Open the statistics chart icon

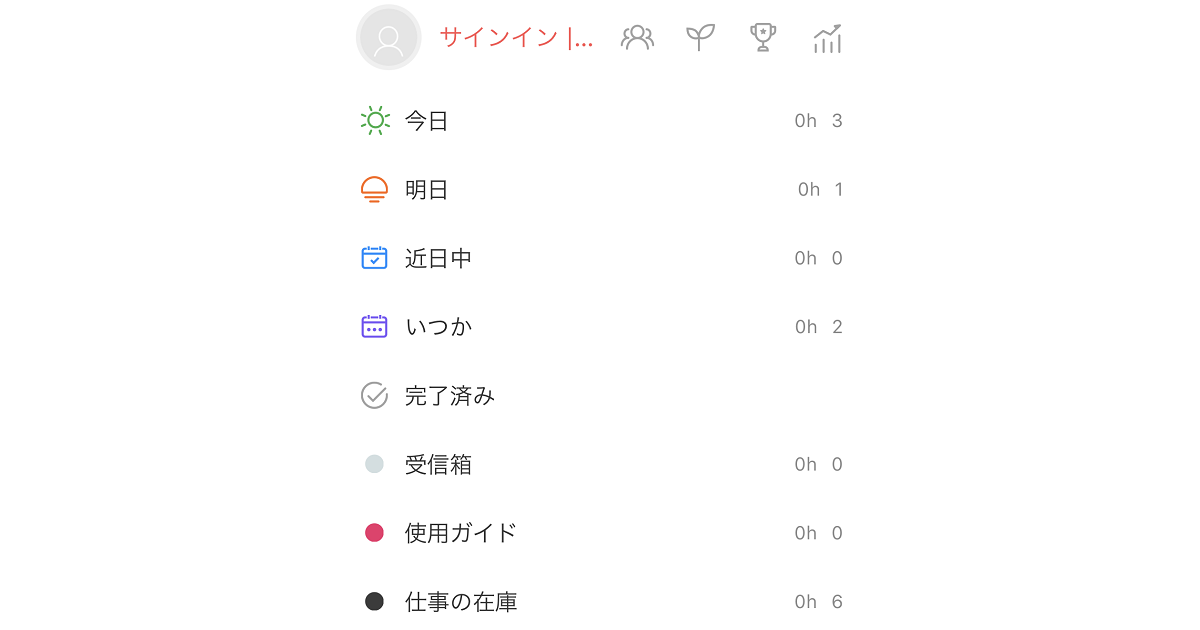click(827, 38)
